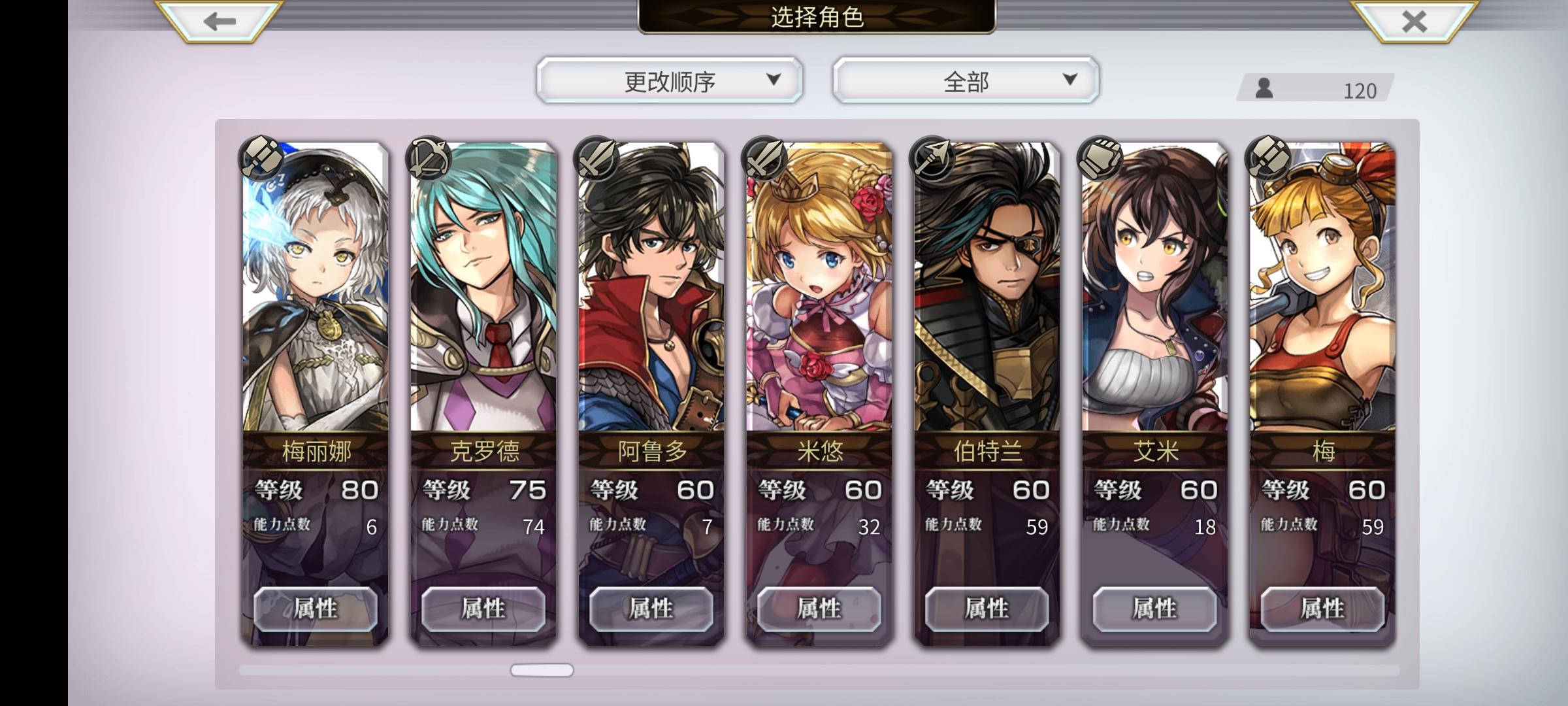Open the 全部 filter dropdown
The image size is (1568, 706).
pyautogui.click(x=966, y=80)
